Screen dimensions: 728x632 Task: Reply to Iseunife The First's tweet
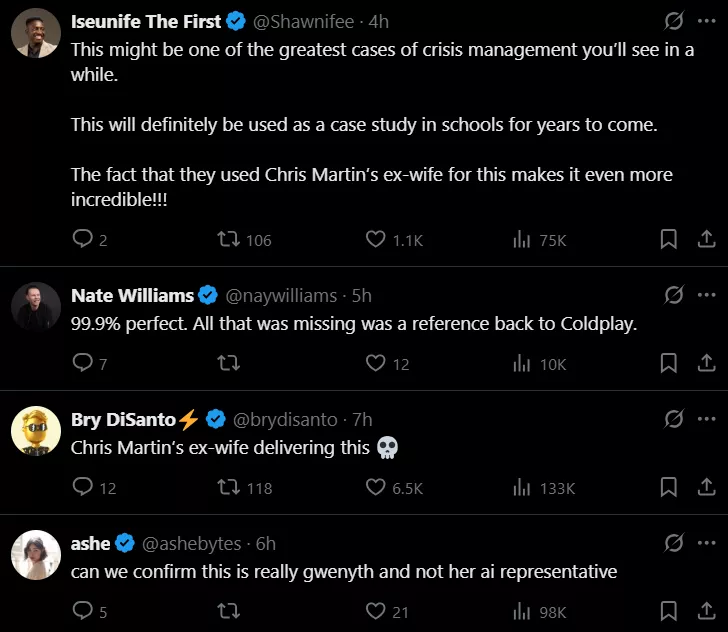(83, 240)
